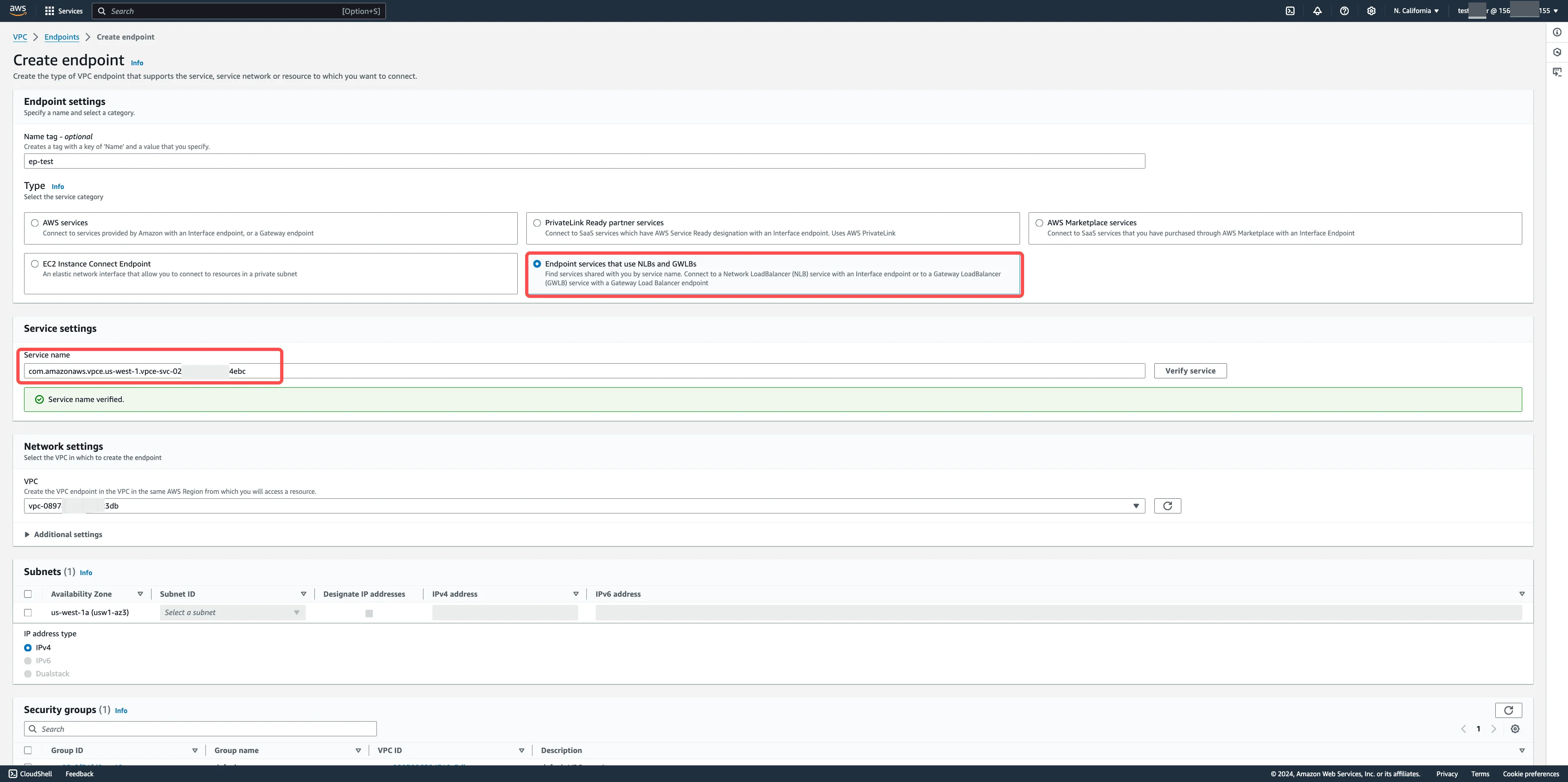The image size is (1568, 782).
Task: Open the notifications bell icon
Action: 1317,11
